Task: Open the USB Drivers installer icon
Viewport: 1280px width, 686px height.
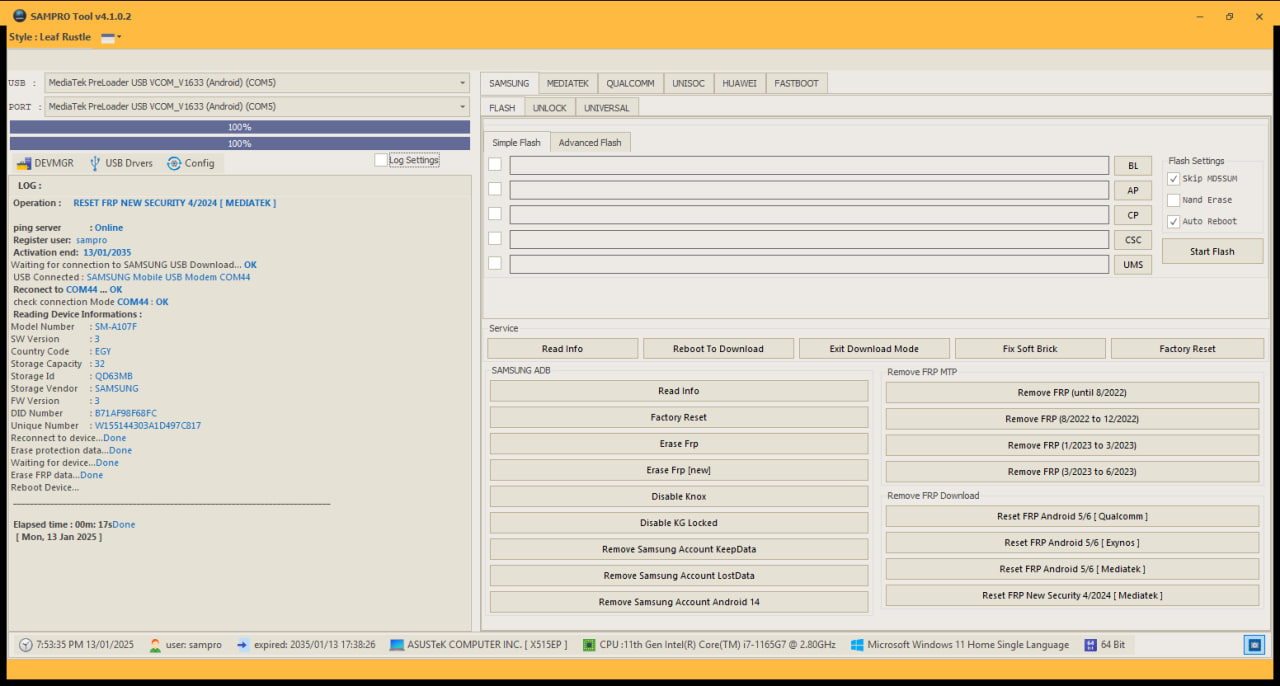Action: point(95,163)
